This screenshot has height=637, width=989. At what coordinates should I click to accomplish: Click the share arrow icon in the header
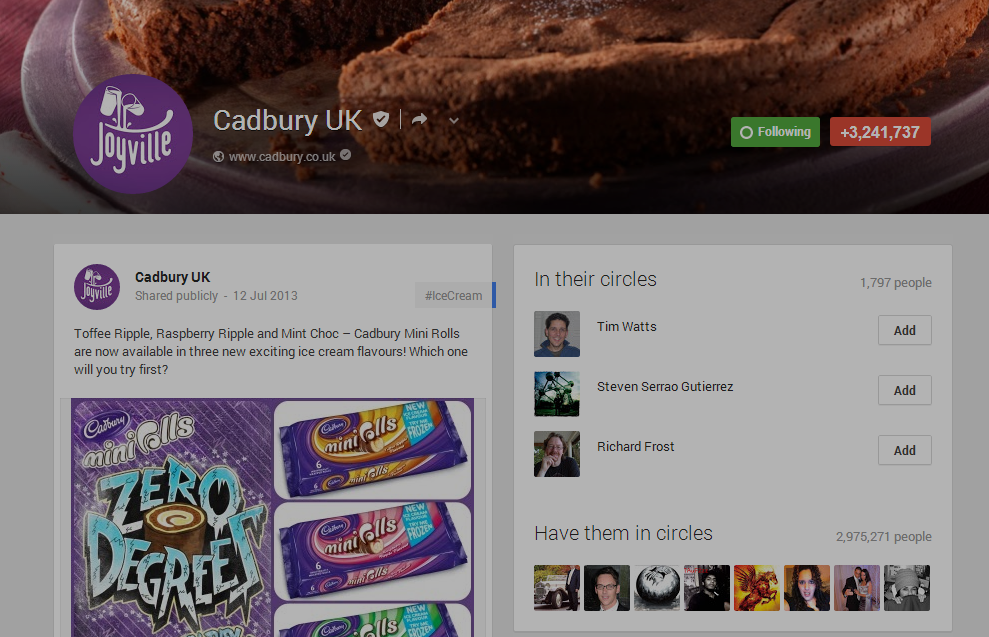coord(419,118)
